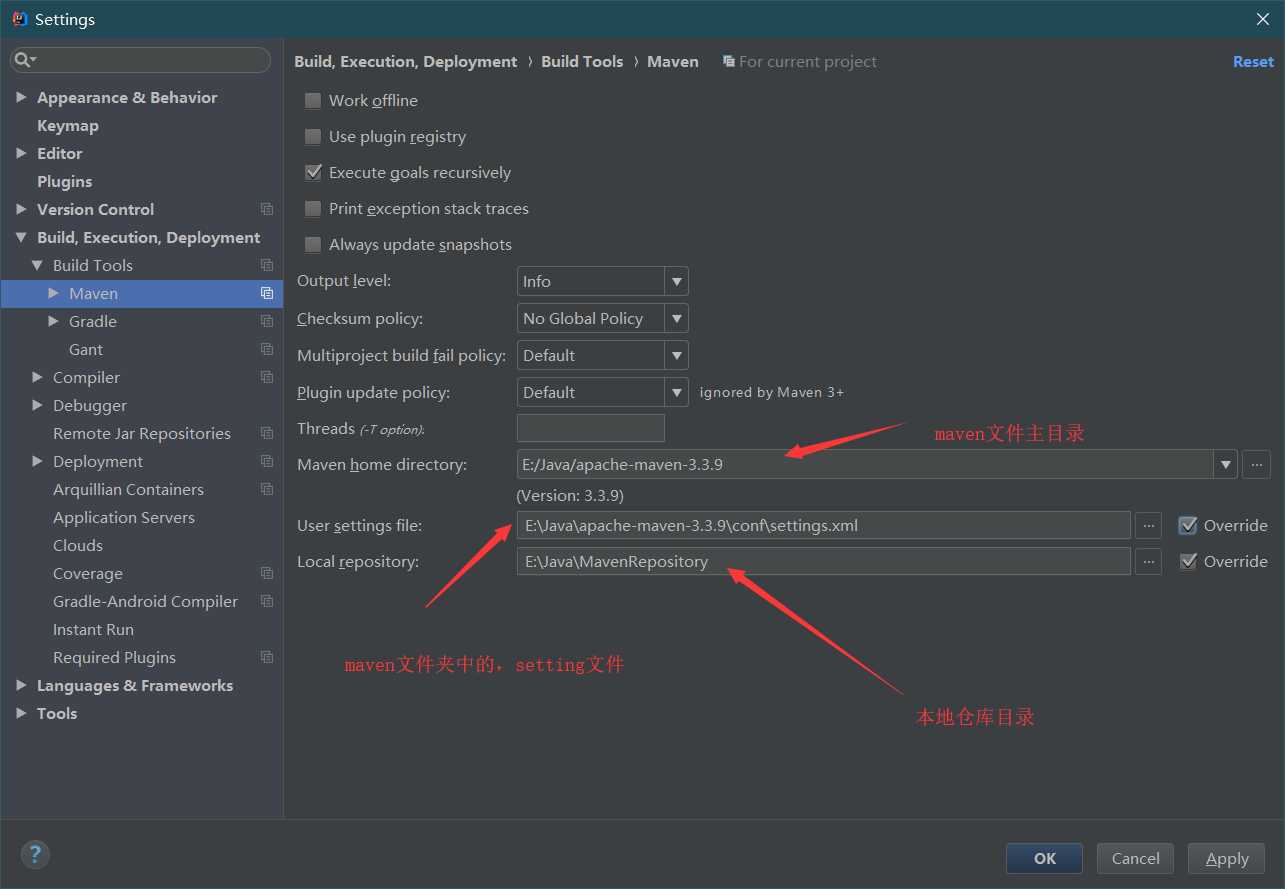Uncheck Execute goals recursively

point(313,172)
